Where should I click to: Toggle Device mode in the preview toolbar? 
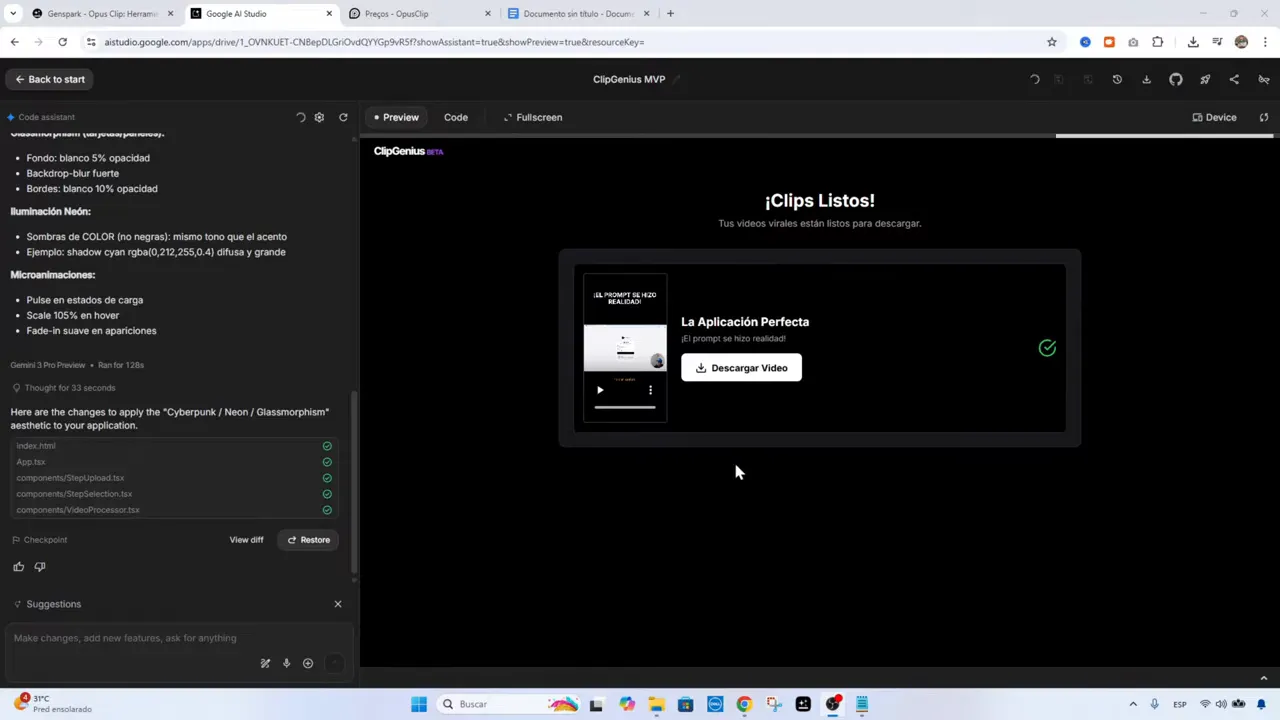coord(1213,117)
